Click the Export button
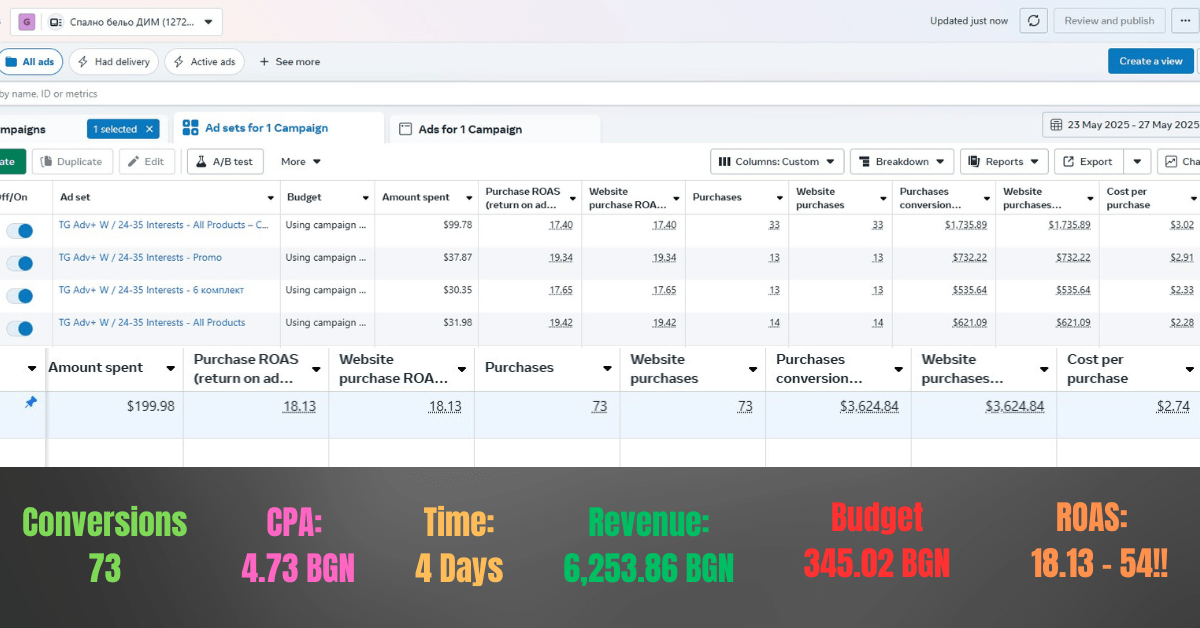Viewport: 1200px width, 628px height. tap(1088, 161)
